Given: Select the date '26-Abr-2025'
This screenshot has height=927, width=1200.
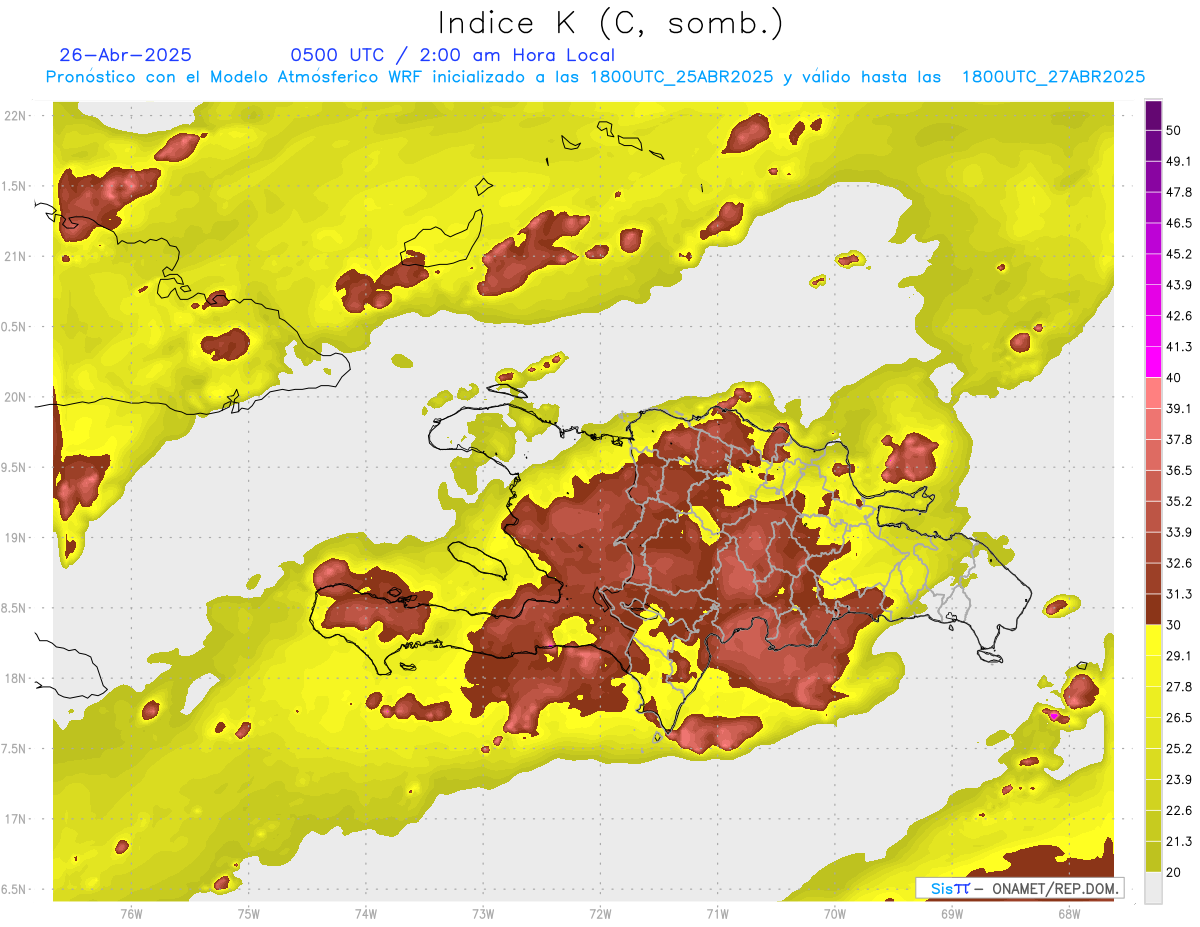Looking at the screenshot, I should point(125,55).
